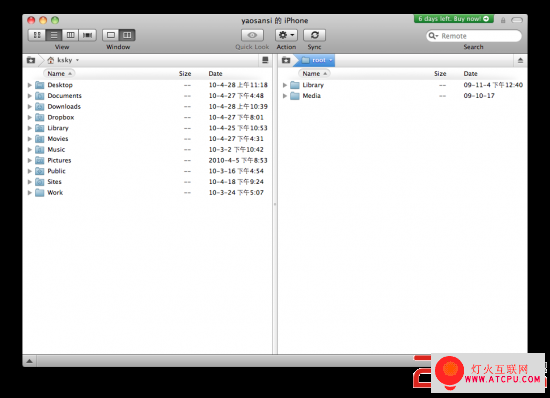Select single-pane window layout
550x398 pixels.
point(111,35)
